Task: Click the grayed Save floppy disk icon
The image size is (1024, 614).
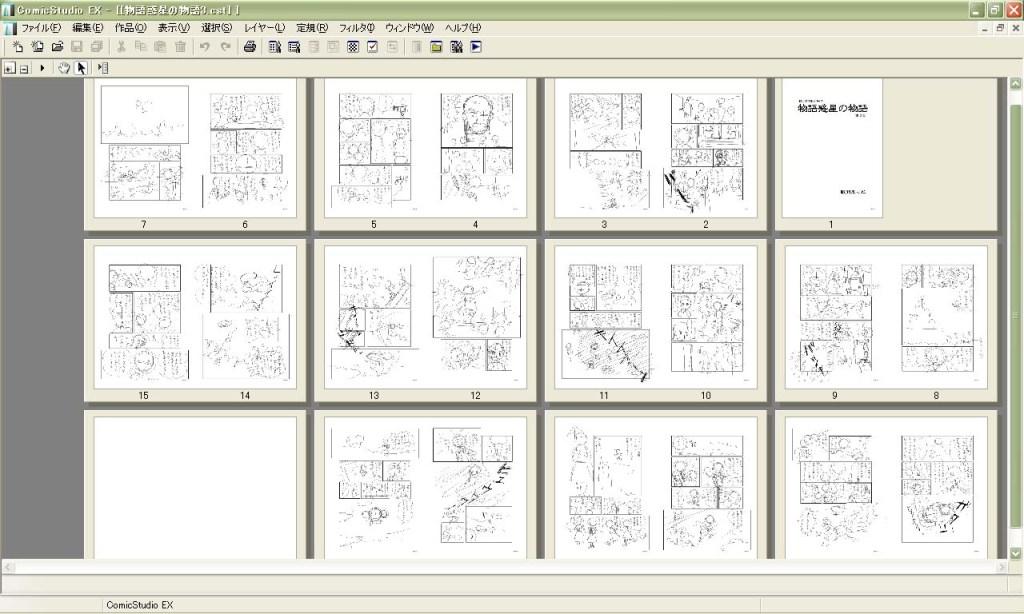Action: (77, 46)
